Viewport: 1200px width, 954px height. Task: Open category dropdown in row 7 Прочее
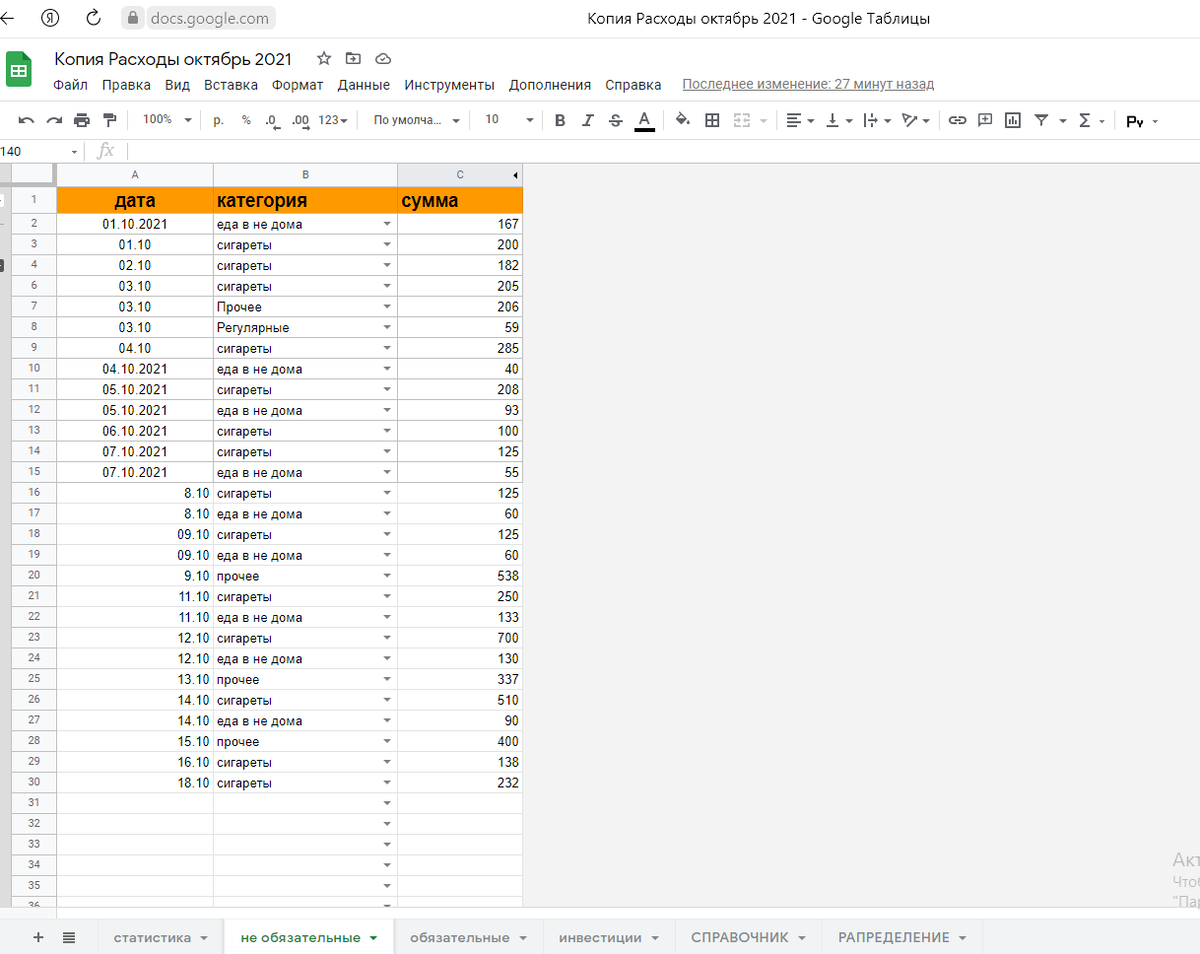tap(387, 307)
